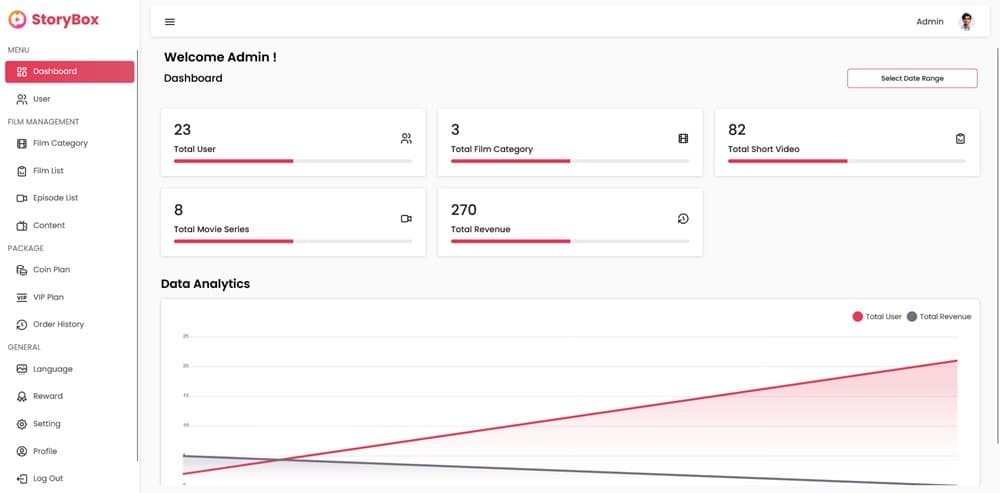Open the Select Date Range picker
1000x493 pixels.
(x=912, y=78)
